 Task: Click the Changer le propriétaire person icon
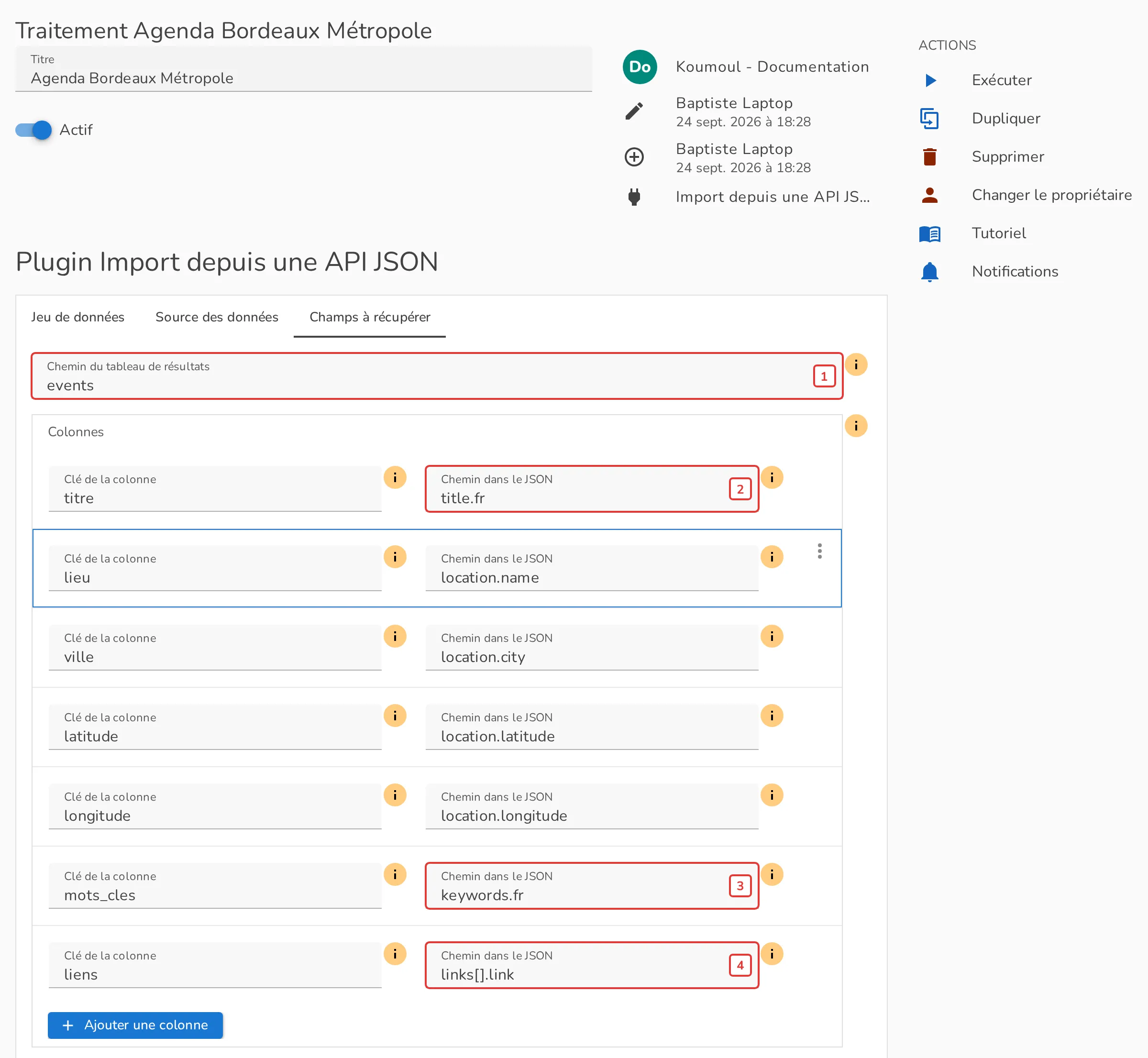pyautogui.click(x=930, y=195)
